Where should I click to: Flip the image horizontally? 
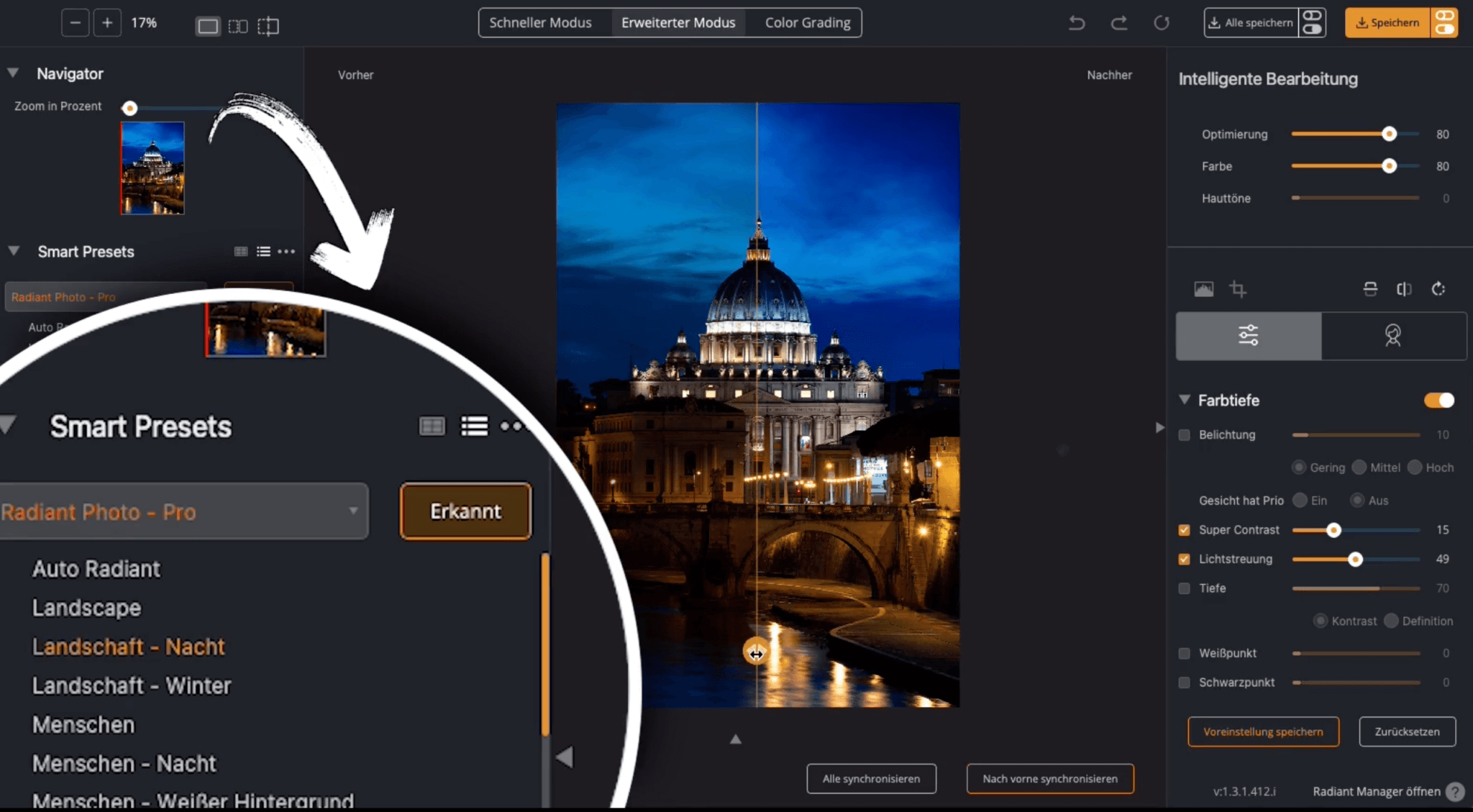point(1405,288)
